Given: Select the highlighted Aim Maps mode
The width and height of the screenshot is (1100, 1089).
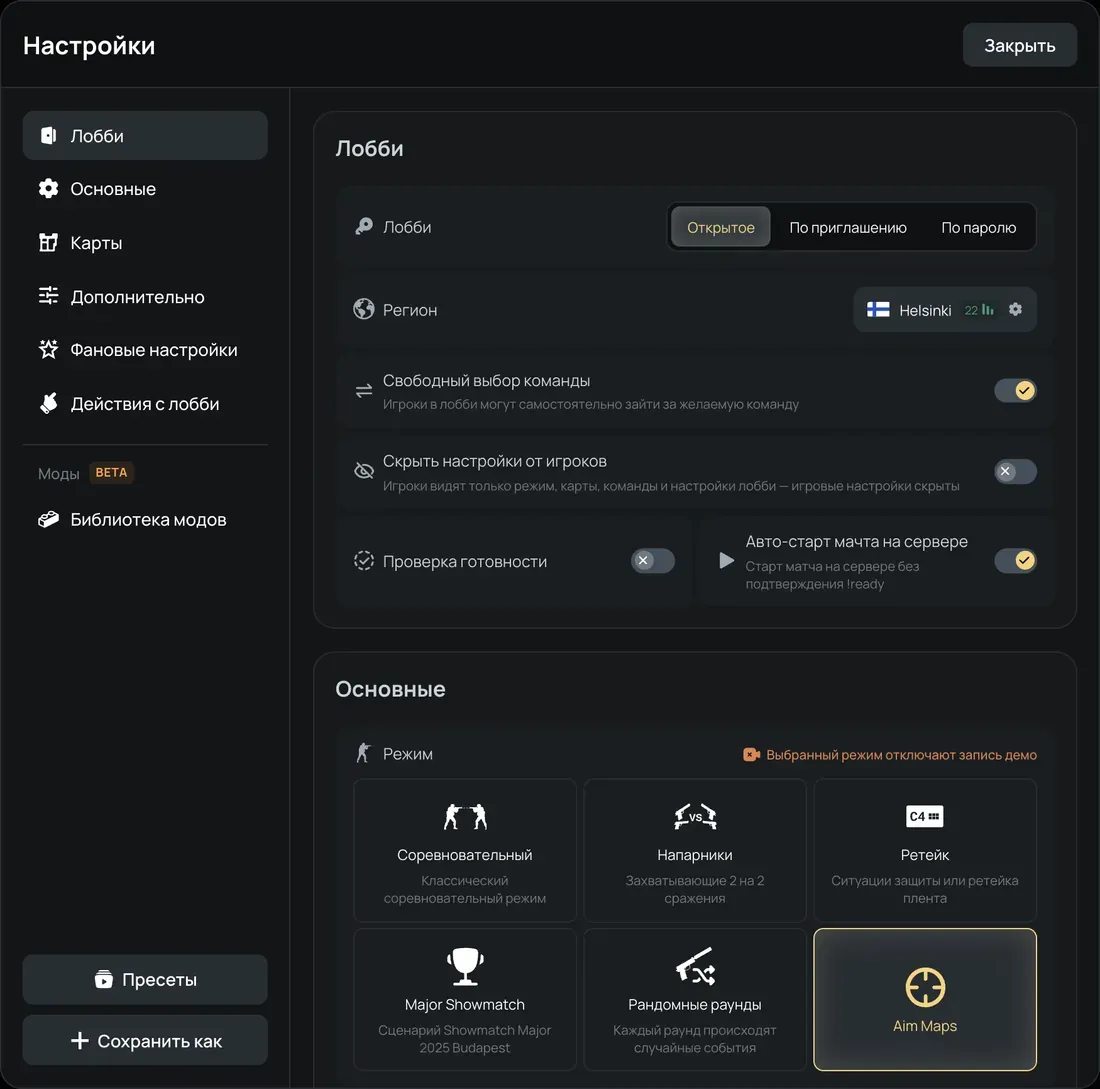Looking at the screenshot, I should tap(925, 1000).
